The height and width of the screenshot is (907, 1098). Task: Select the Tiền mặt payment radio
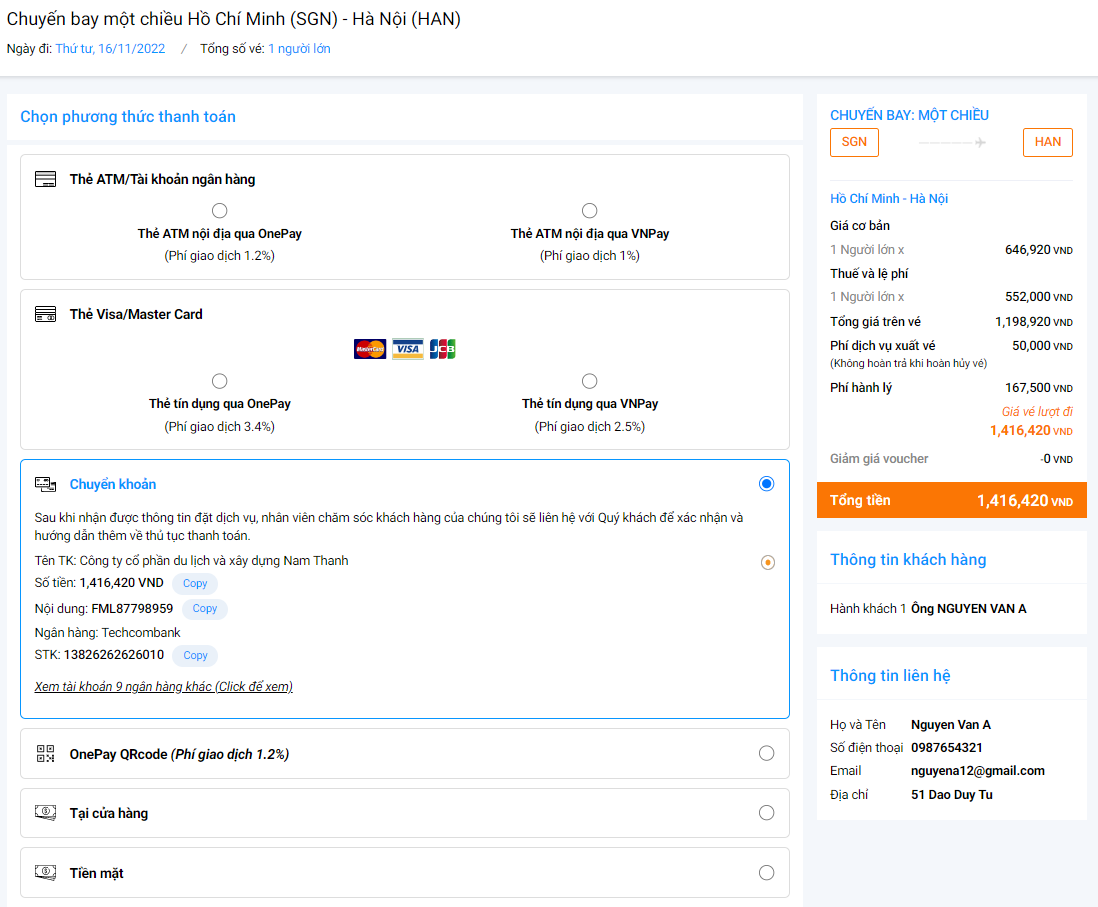(766, 873)
